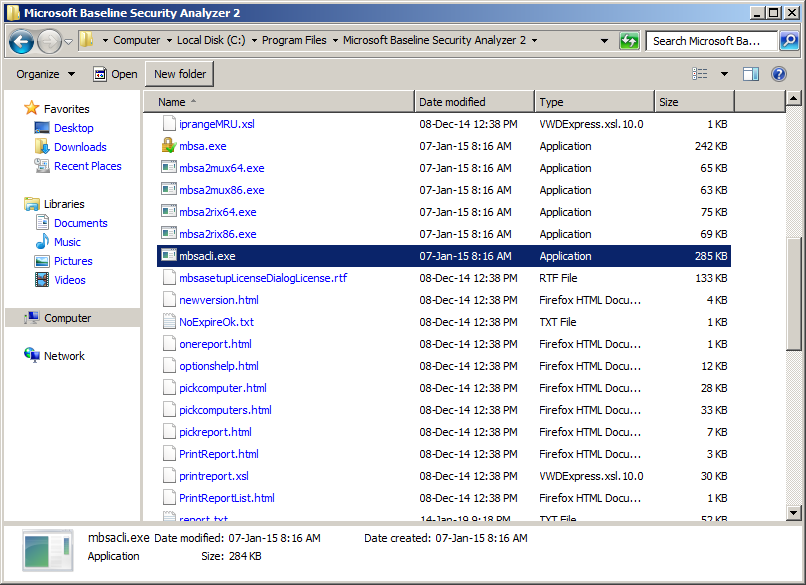Click the Videos filmstrip icon
806x585 pixels.
(42, 280)
